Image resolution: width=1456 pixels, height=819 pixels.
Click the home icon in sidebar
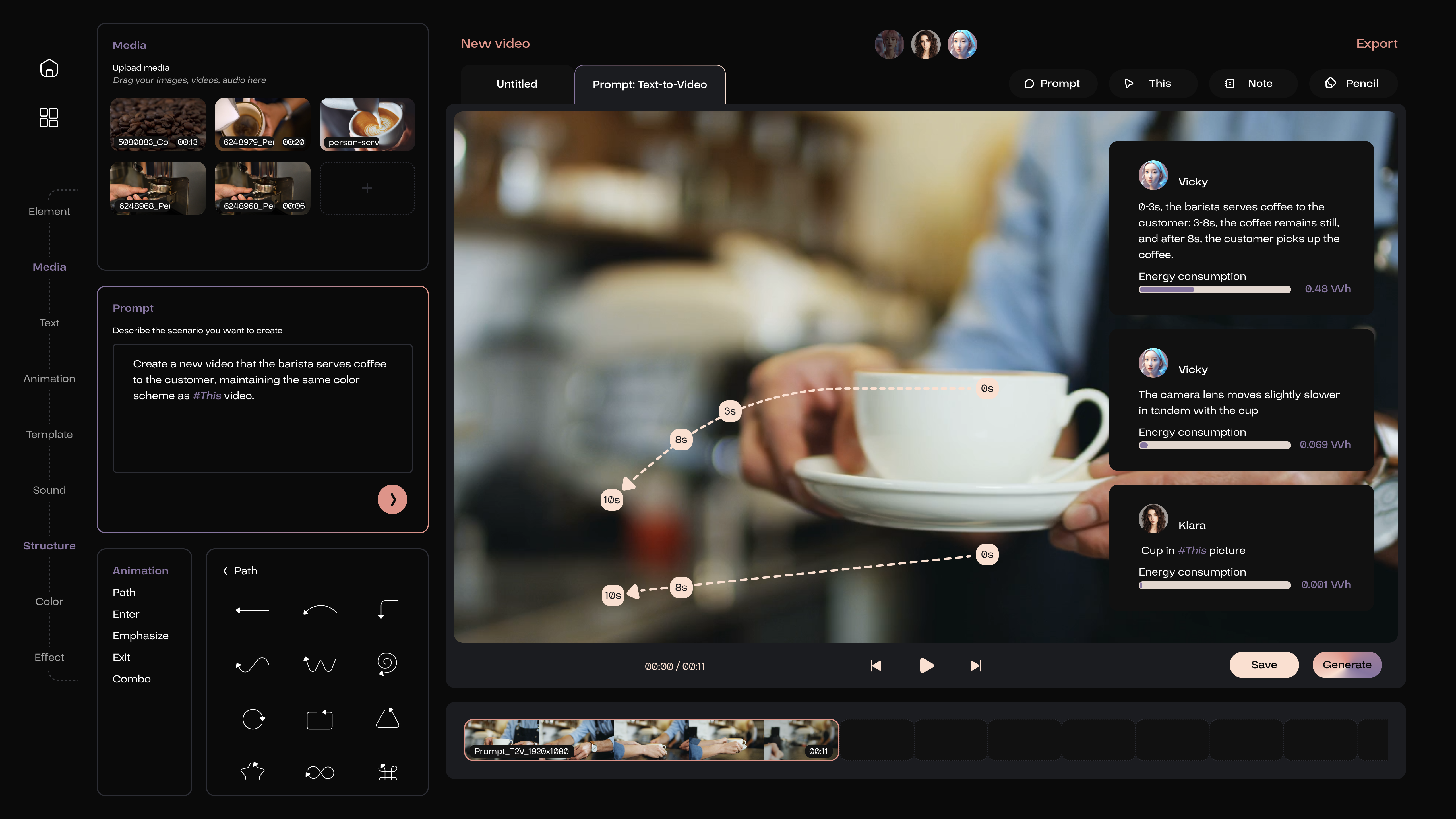tap(49, 68)
